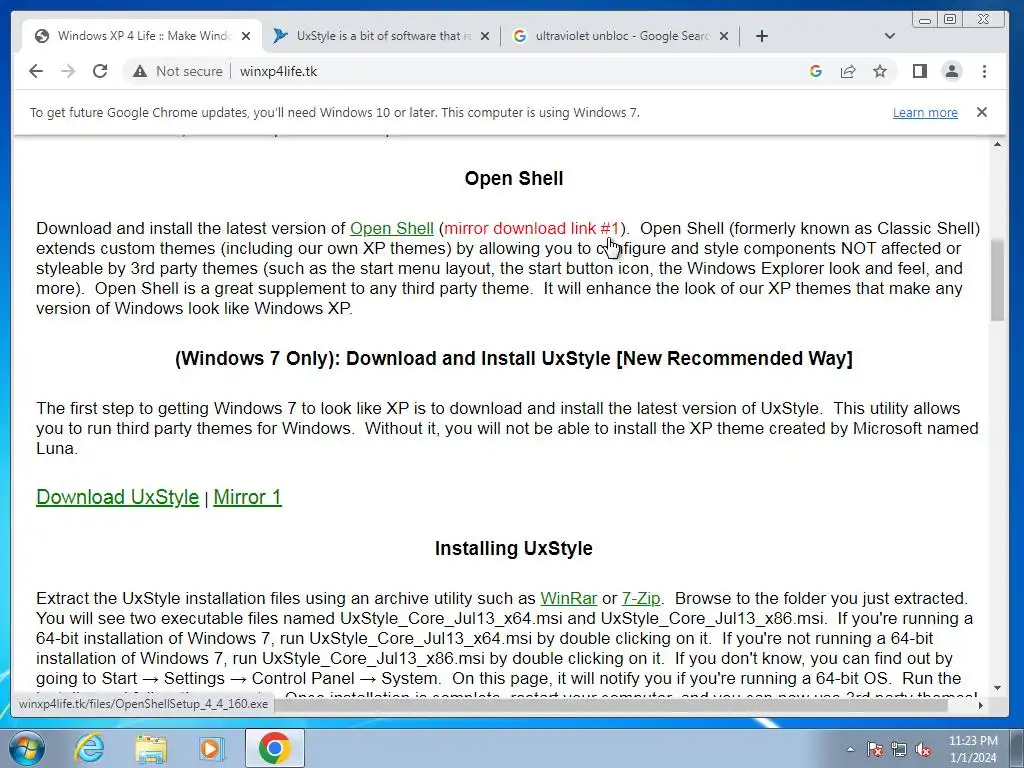
Task: Open the Open Shell link
Action: pos(392,229)
